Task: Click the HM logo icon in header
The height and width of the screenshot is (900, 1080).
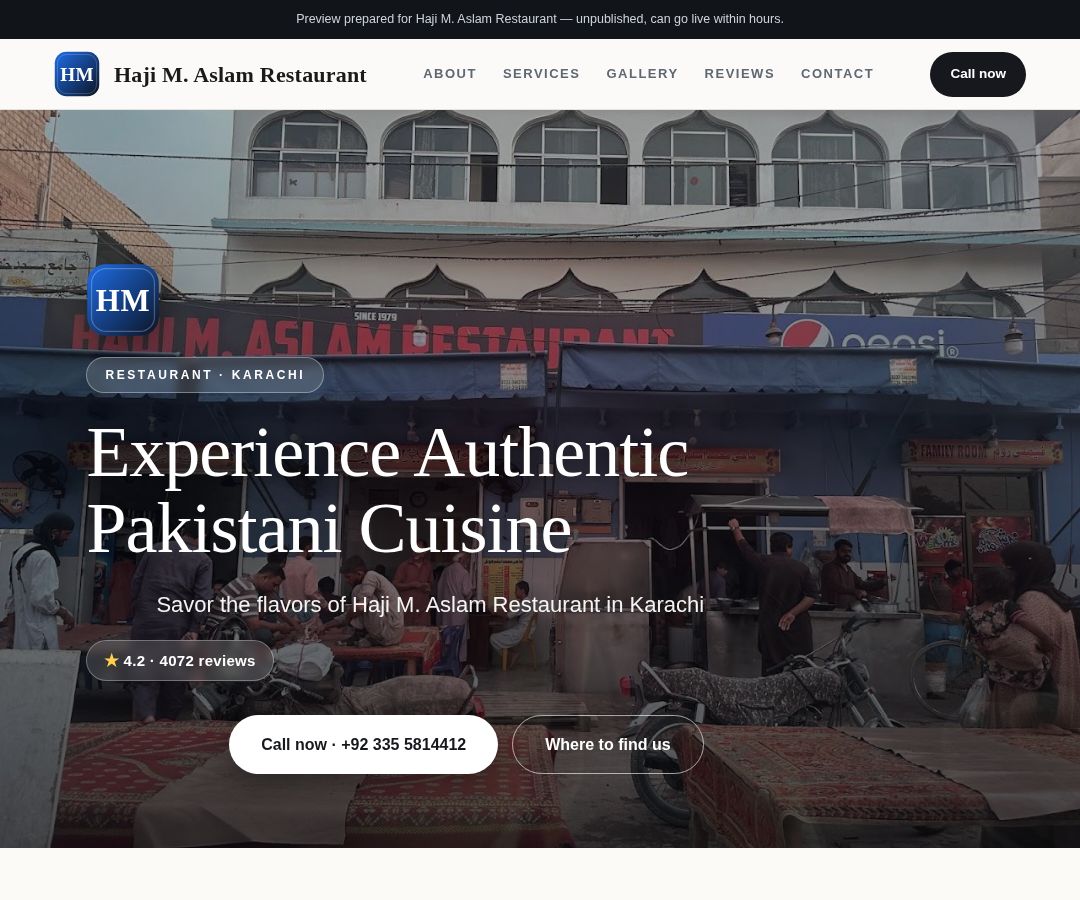Action: click(x=77, y=74)
